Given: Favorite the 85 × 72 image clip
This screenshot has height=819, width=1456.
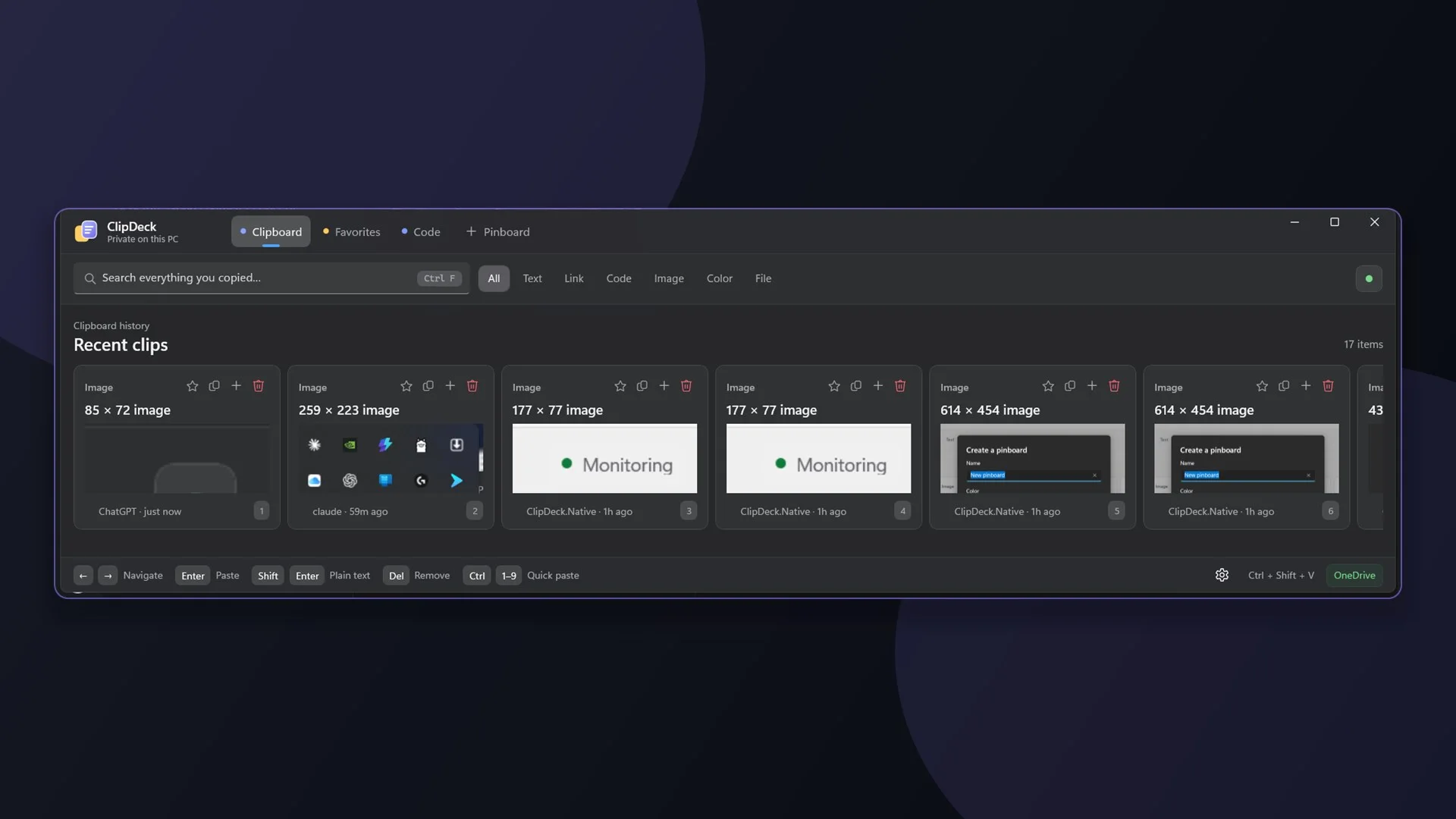Looking at the screenshot, I should [192, 386].
